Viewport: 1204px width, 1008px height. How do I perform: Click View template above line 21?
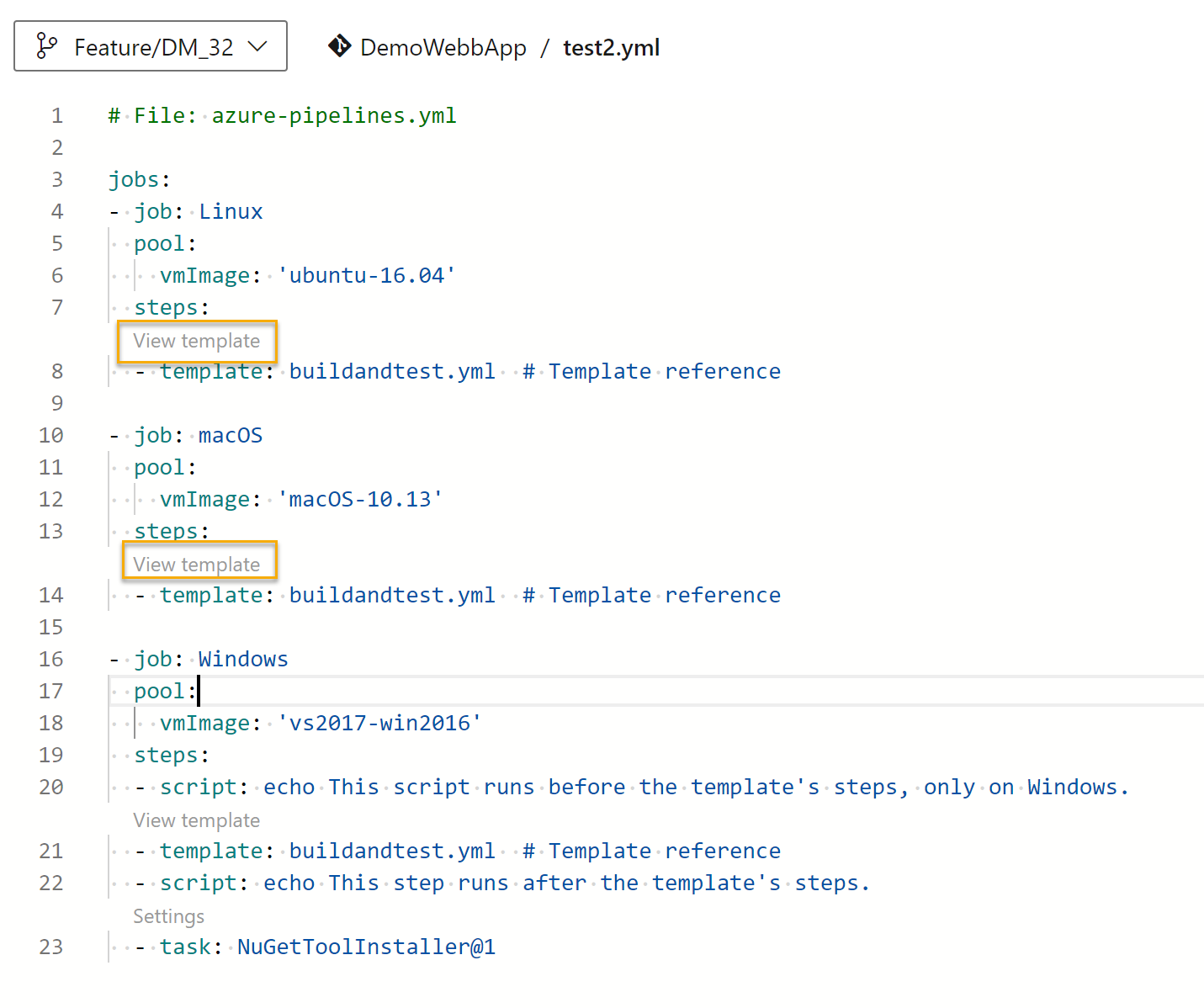pos(196,820)
